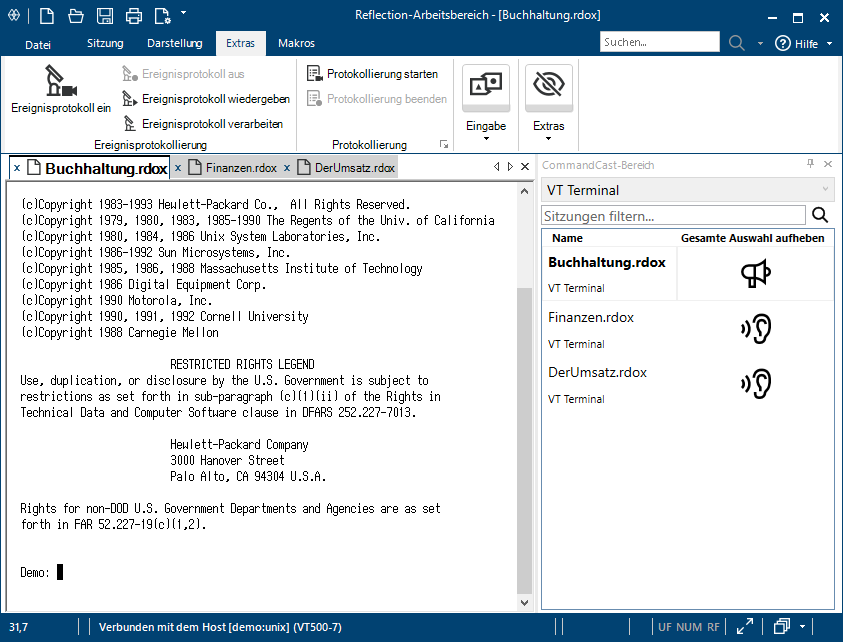Select DerUmsatz.rdox in the session list
843x642 pixels.
597,373
